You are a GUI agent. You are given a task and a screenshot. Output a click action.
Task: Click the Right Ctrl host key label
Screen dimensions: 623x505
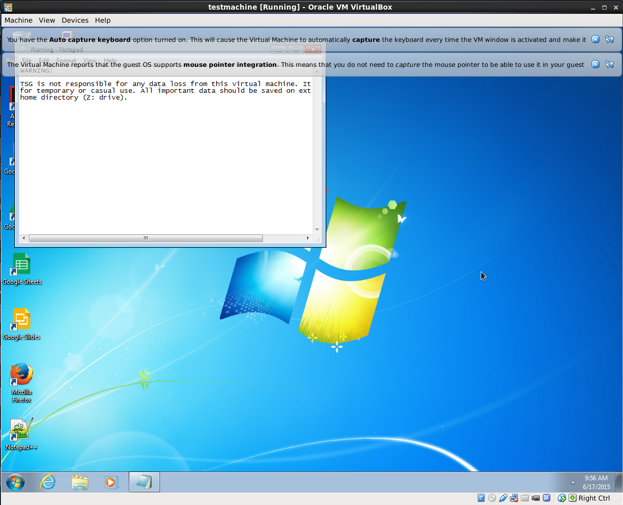(594, 498)
